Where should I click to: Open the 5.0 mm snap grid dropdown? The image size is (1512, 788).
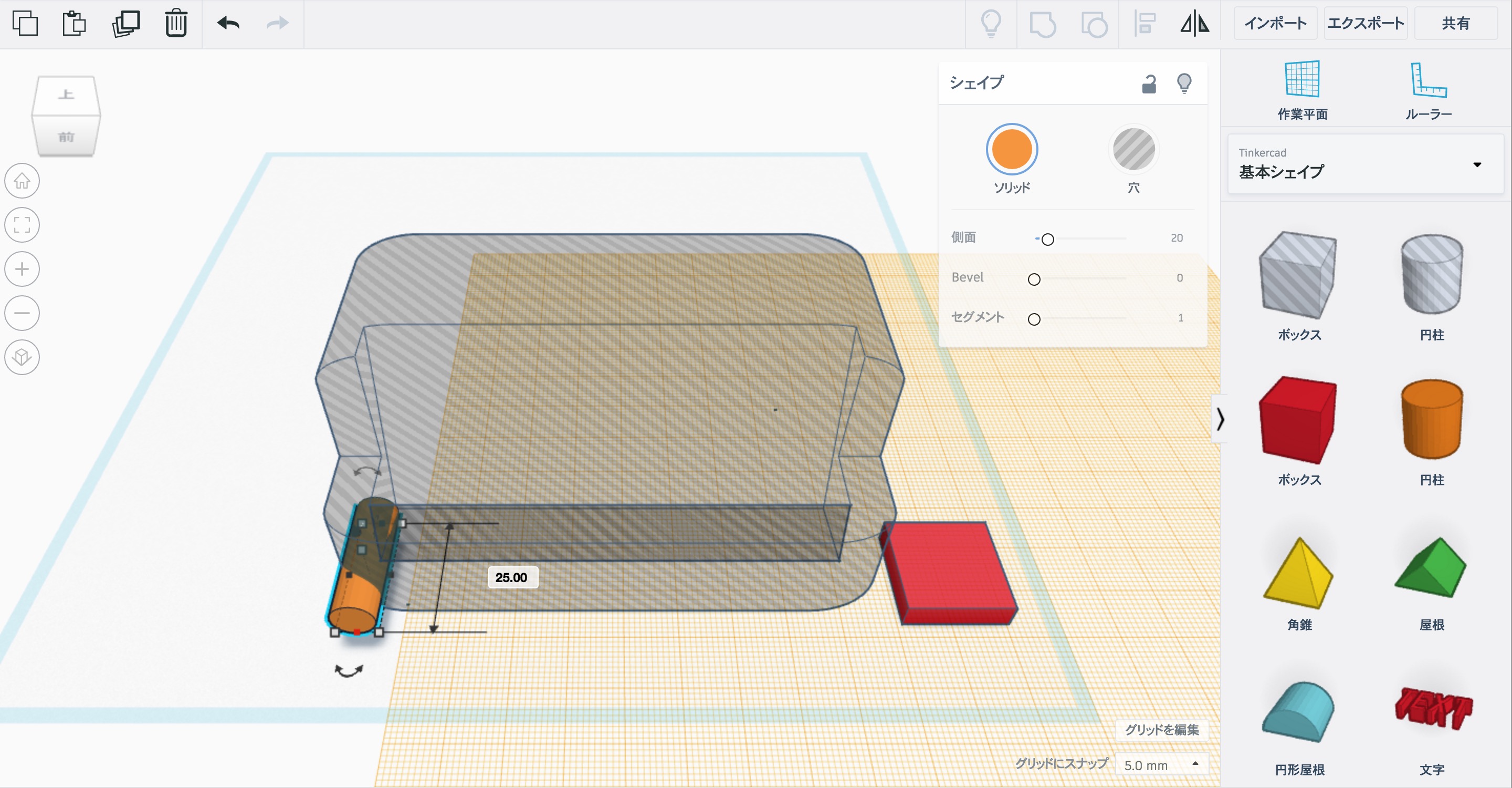[x=1161, y=765]
